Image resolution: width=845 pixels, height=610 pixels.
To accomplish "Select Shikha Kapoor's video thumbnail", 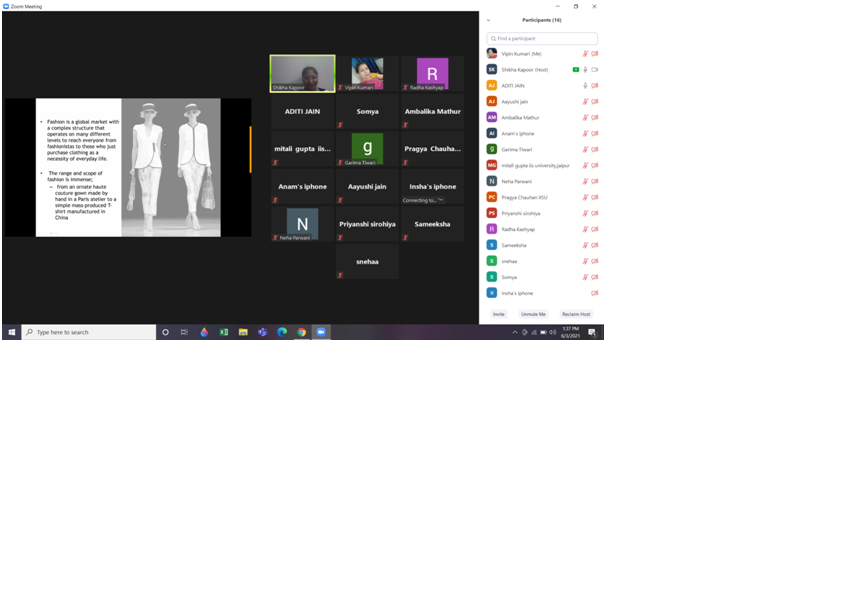I will (x=302, y=73).
